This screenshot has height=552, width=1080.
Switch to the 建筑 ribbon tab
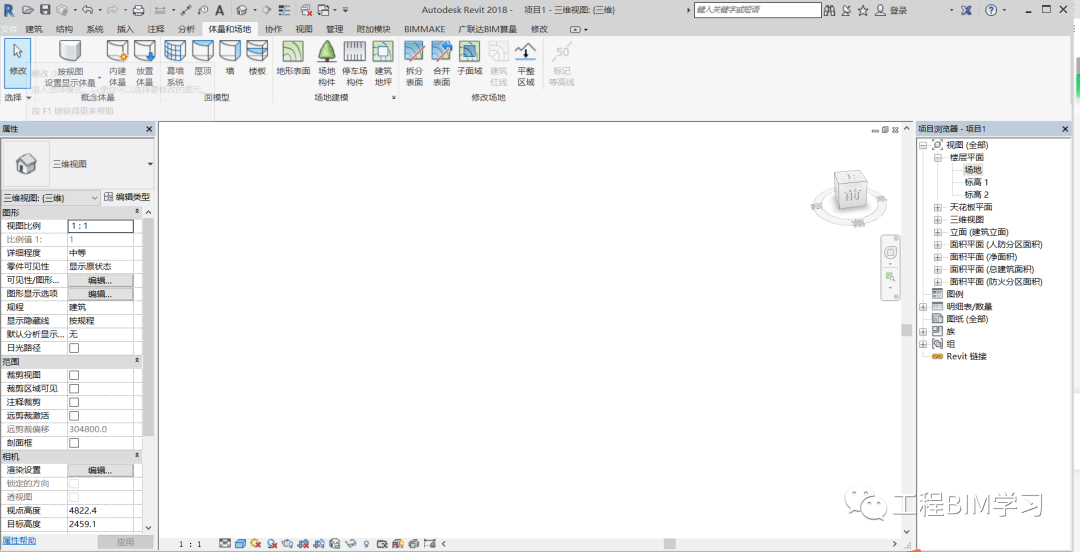pos(34,29)
